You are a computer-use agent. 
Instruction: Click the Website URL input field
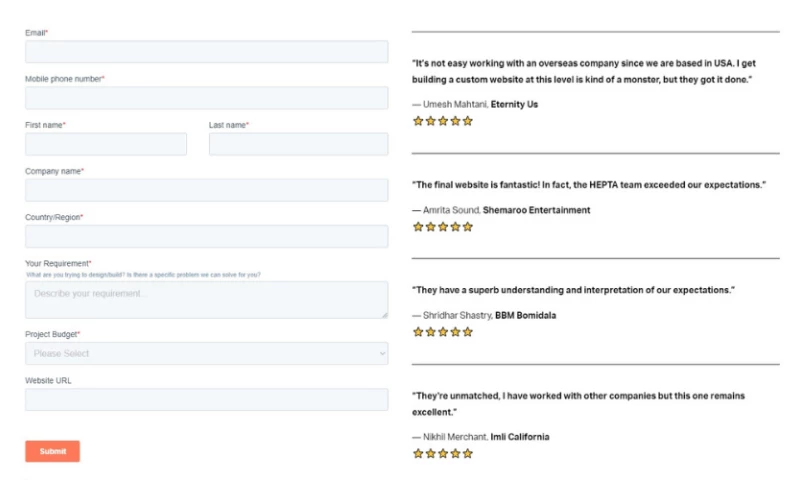pyautogui.click(x=206, y=399)
